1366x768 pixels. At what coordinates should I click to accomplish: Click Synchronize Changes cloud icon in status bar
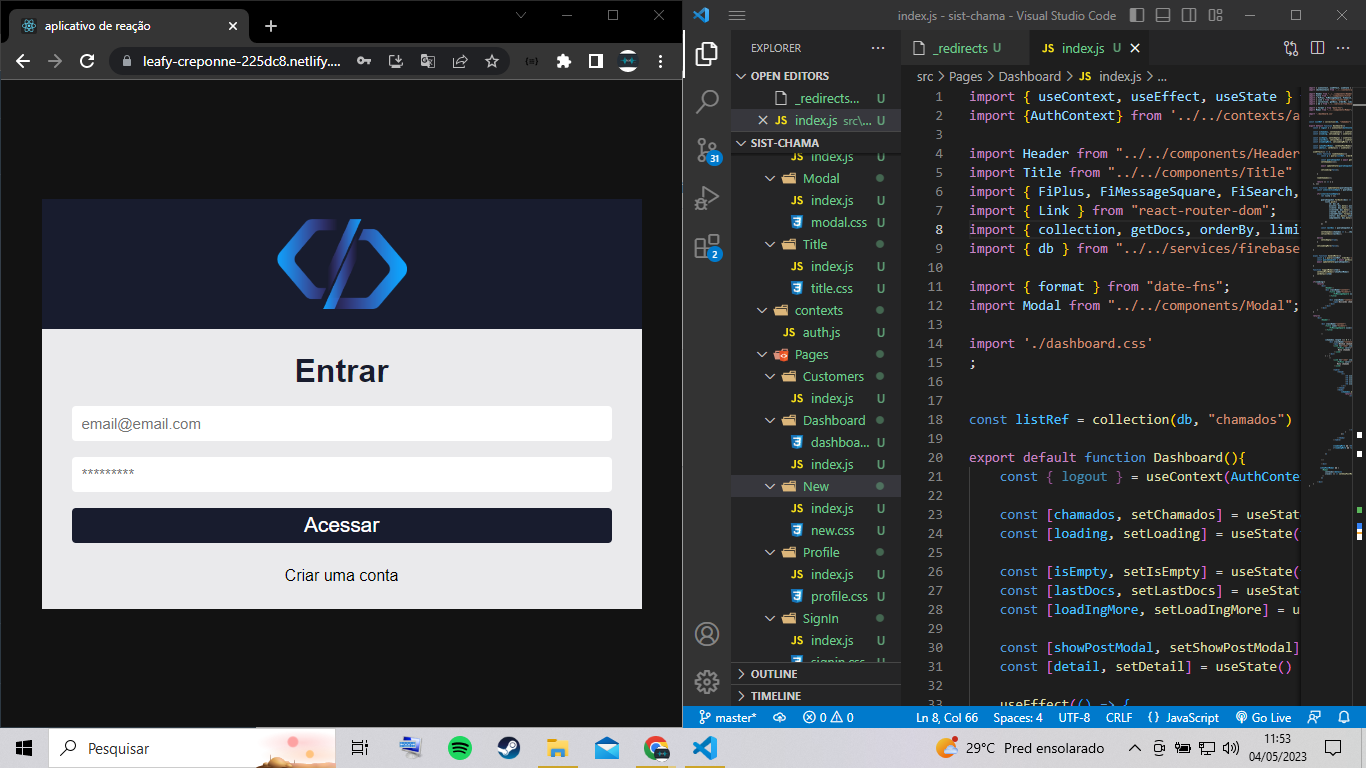tap(780, 717)
